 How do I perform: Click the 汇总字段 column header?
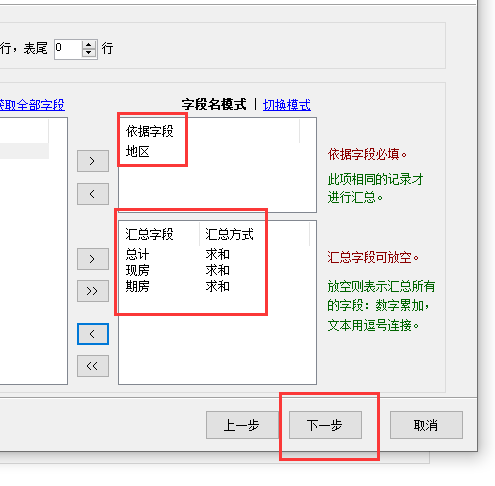(x=159, y=234)
